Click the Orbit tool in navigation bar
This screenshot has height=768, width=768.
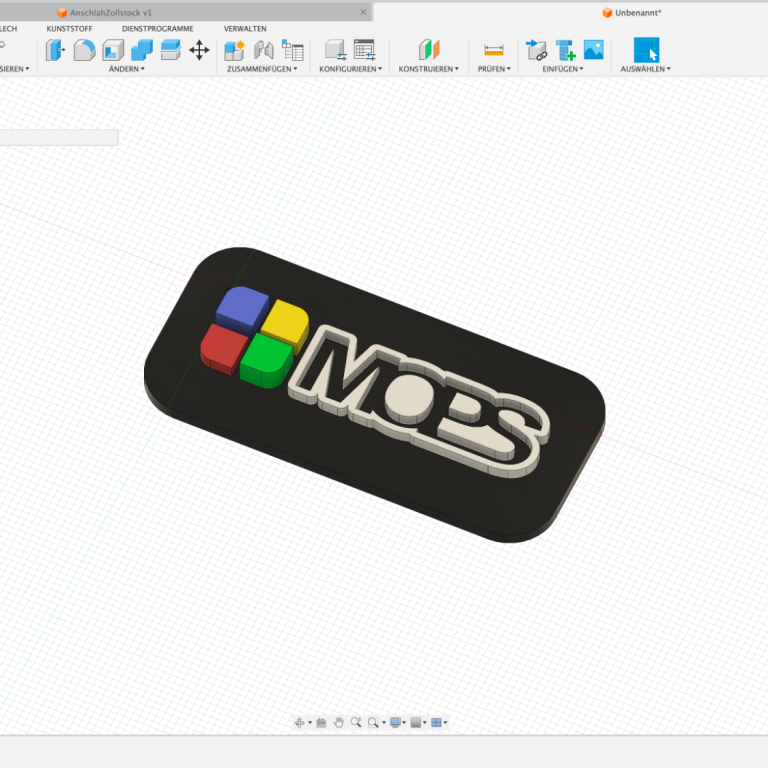[x=299, y=722]
